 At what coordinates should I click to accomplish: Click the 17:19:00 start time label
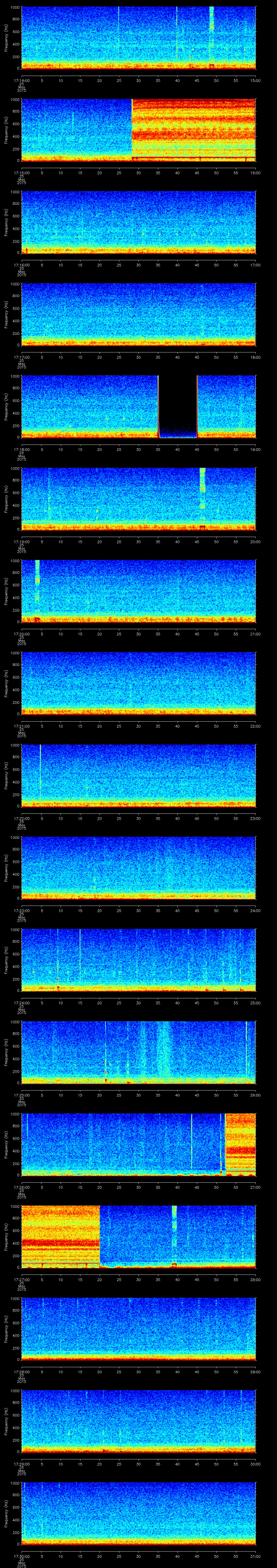pyautogui.click(x=21, y=542)
